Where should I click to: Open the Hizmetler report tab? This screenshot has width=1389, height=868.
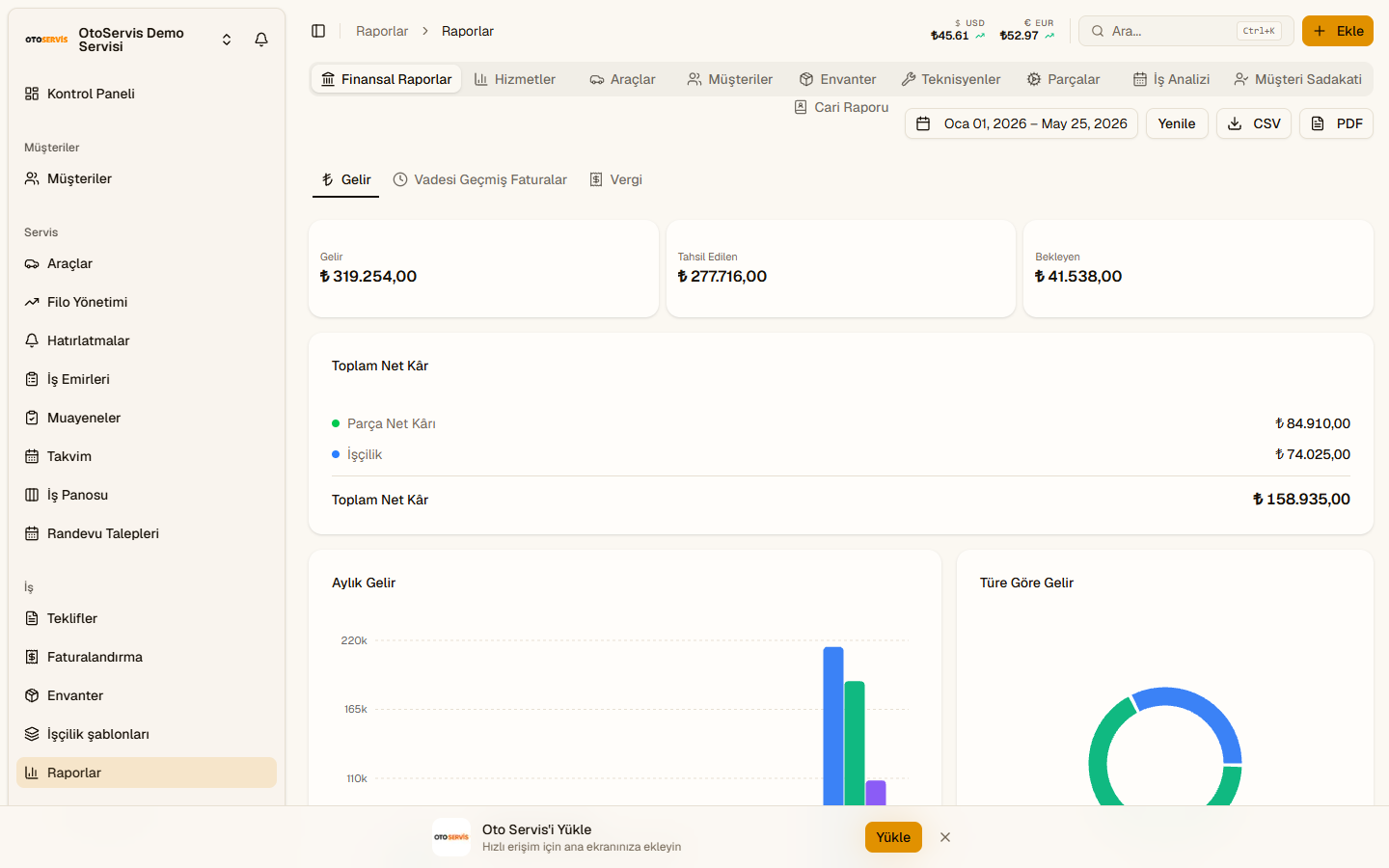[515, 79]
